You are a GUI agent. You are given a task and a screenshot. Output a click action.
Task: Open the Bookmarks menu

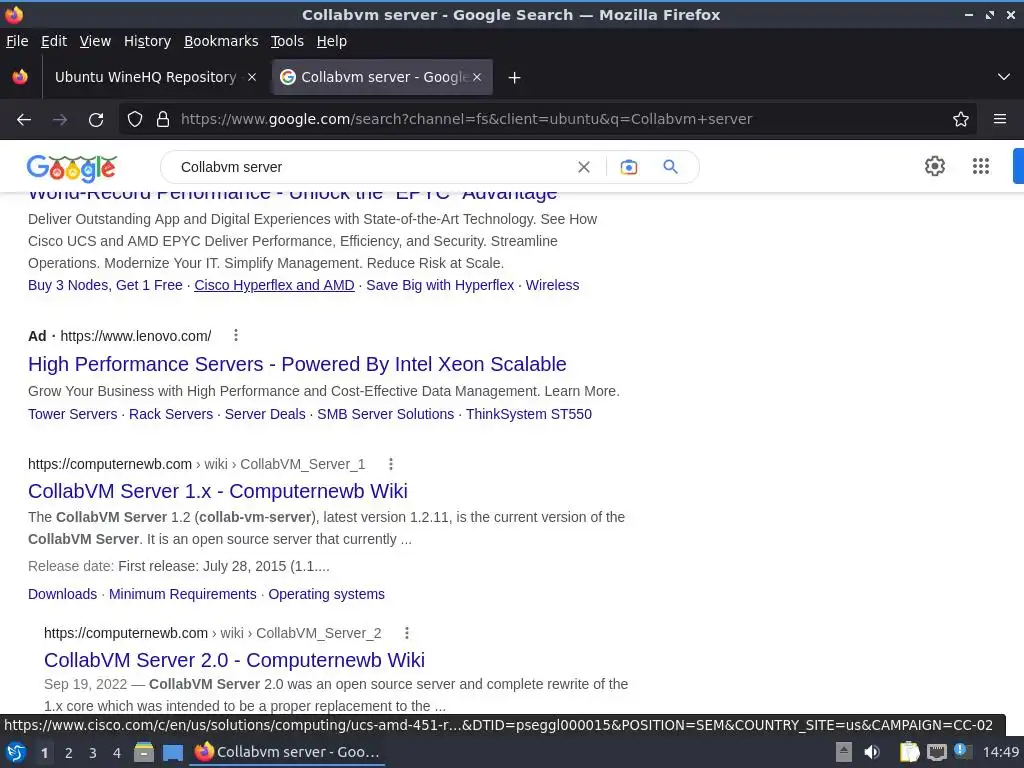(x=221, y=41)
